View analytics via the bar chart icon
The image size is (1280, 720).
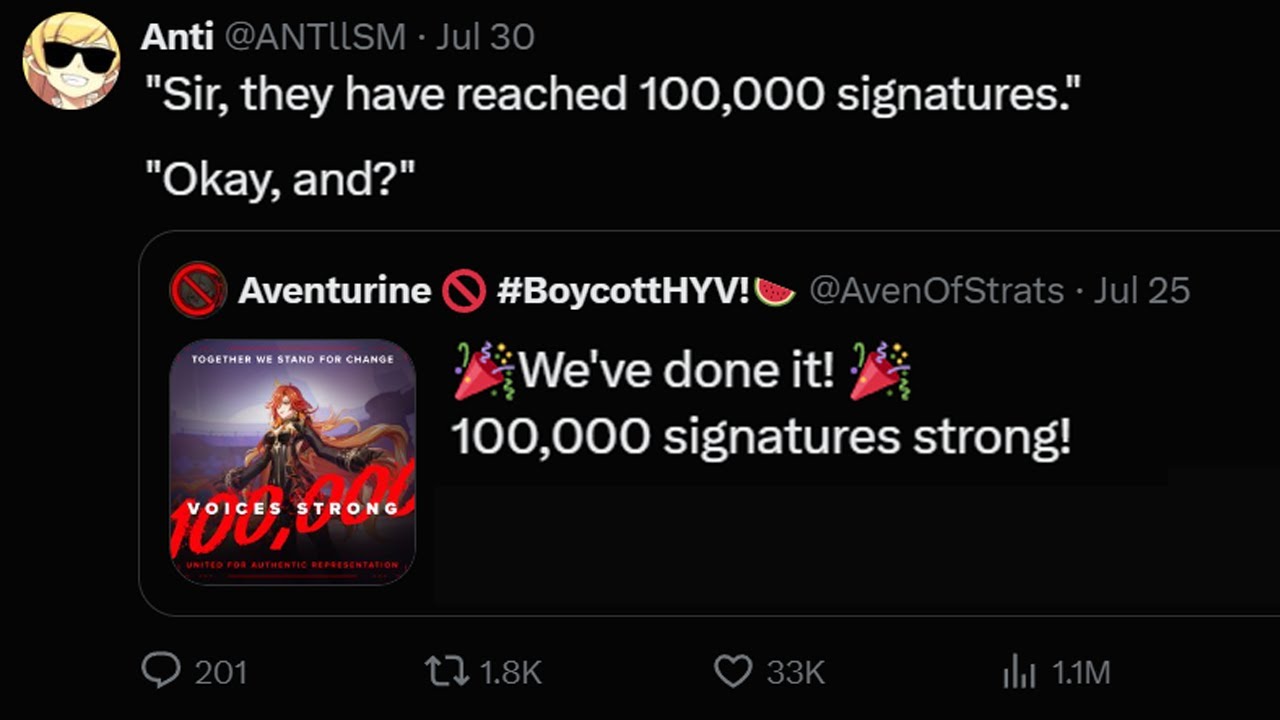(x=1019, y=673)
